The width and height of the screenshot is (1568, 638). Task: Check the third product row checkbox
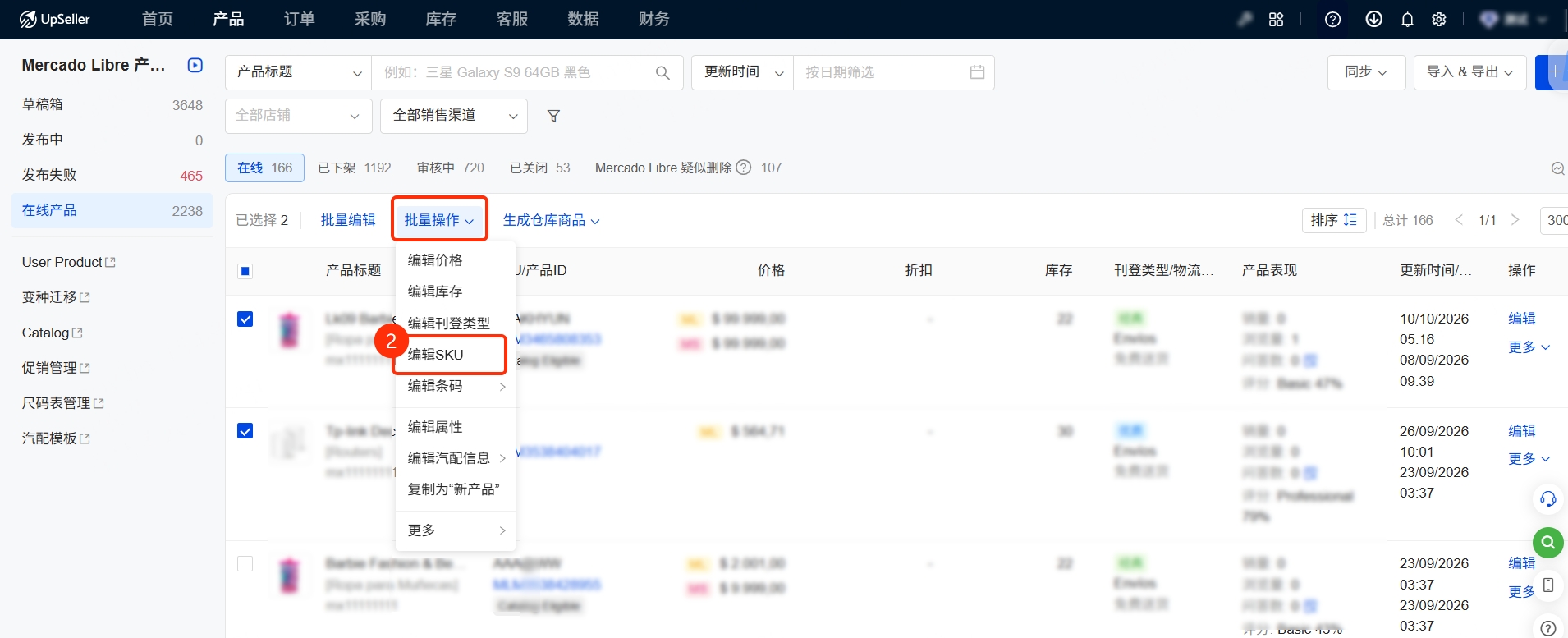pos(245,564)
